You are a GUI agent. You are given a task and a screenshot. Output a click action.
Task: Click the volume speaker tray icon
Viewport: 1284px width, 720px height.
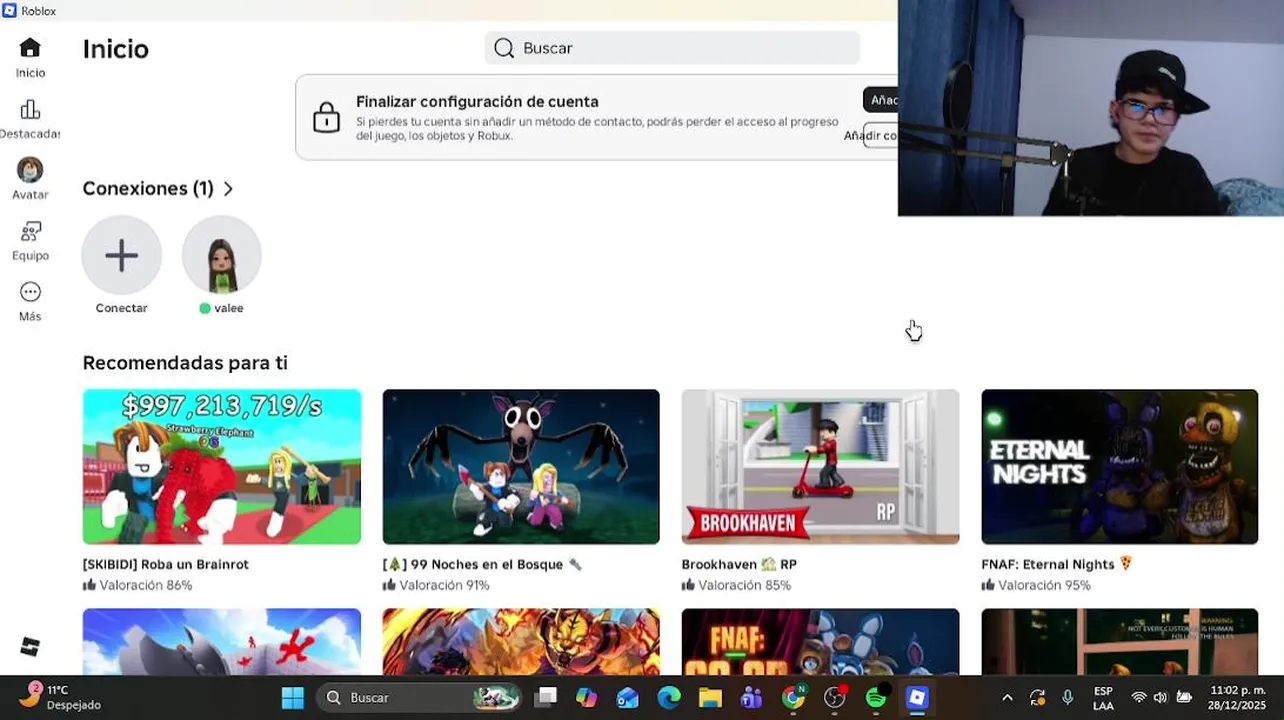[x=1160, y=698]
